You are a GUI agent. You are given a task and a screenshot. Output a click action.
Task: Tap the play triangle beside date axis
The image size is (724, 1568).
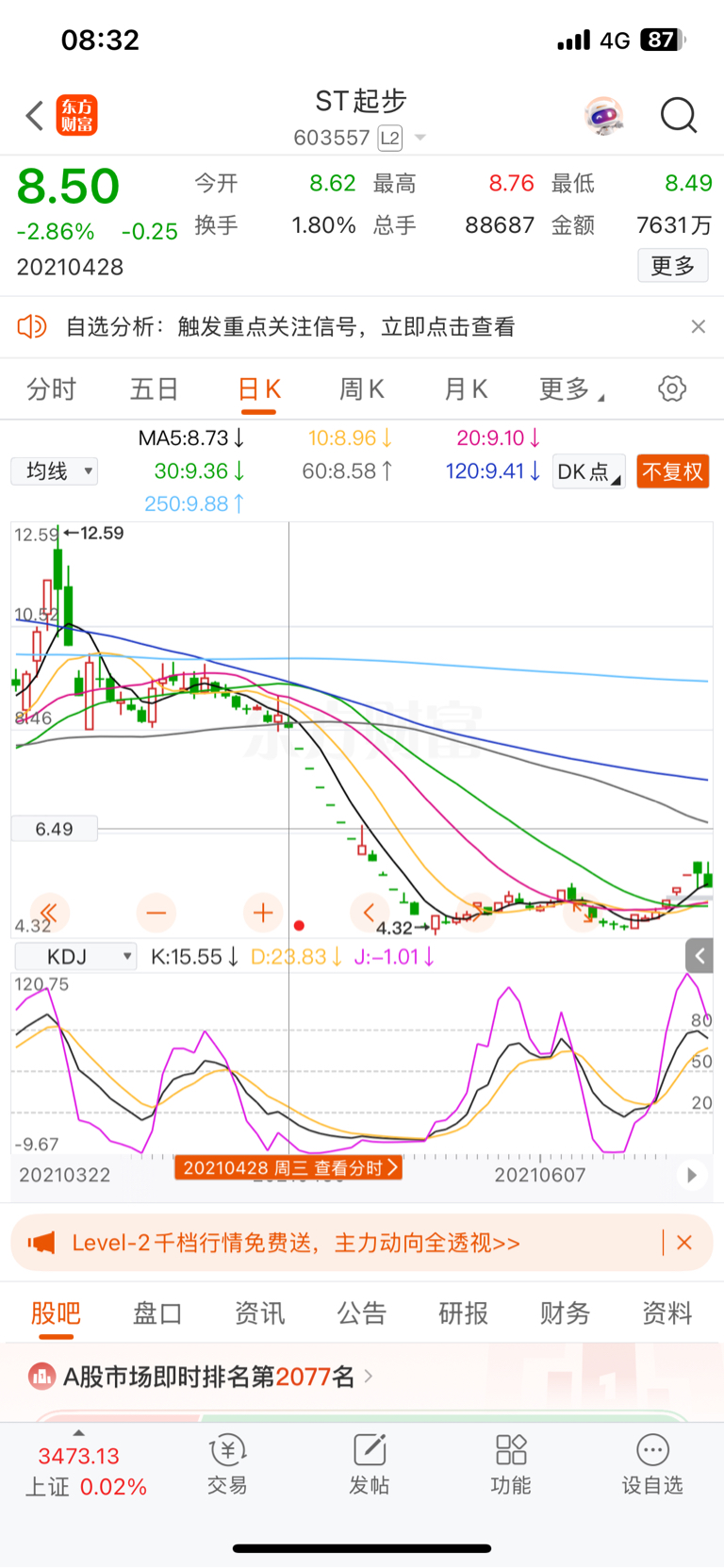tap(692, 1175)
